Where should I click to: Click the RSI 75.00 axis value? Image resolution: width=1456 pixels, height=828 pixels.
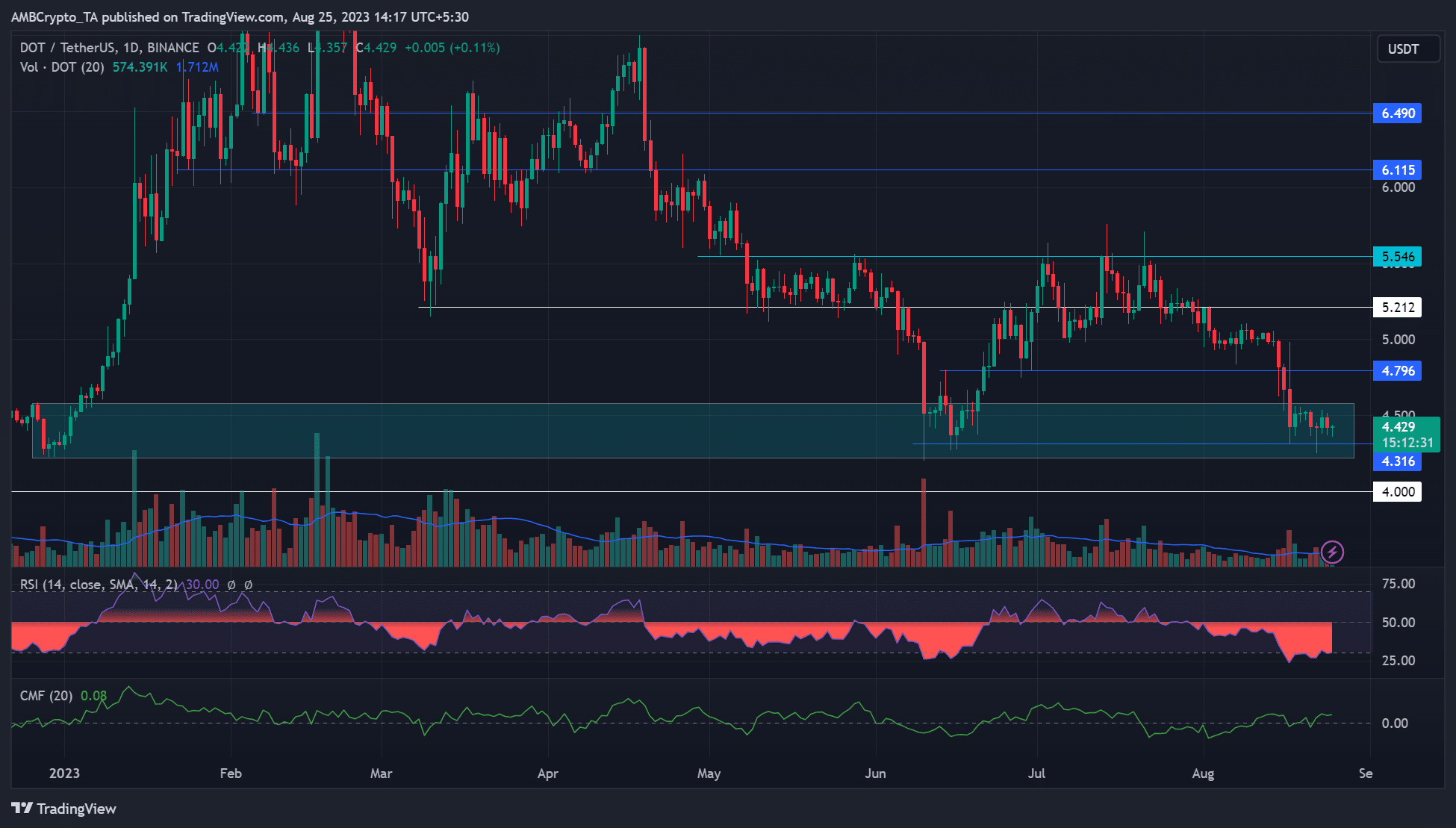(1398, 584)
